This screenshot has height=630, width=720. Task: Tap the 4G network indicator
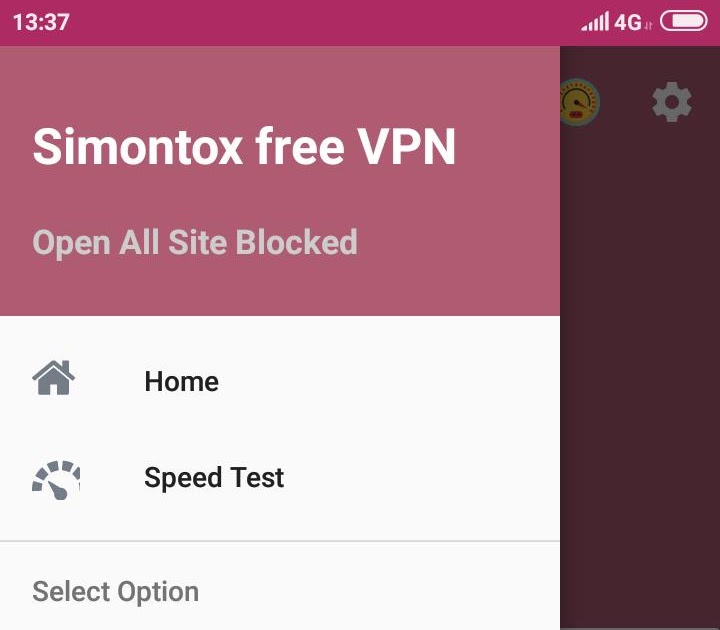[x=632, y=22]
